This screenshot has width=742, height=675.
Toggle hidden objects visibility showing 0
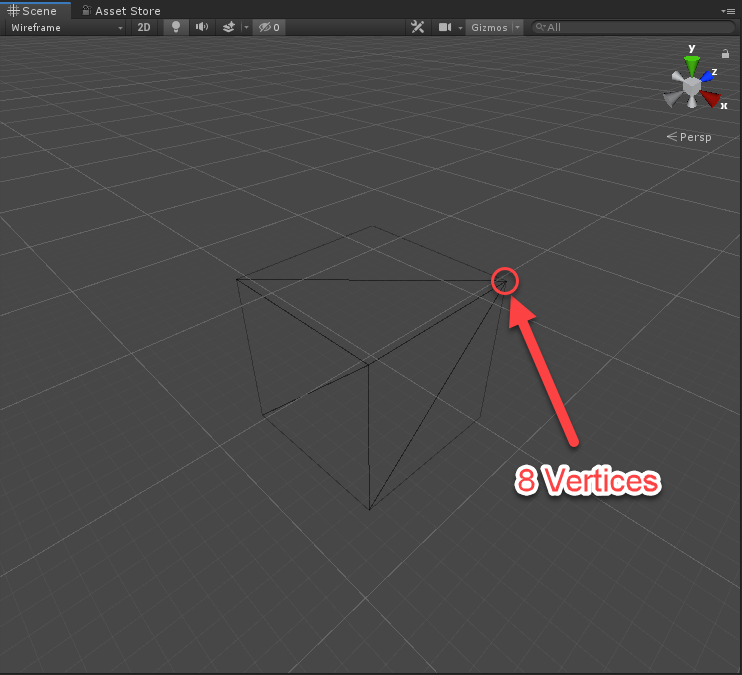coord(269,27)
